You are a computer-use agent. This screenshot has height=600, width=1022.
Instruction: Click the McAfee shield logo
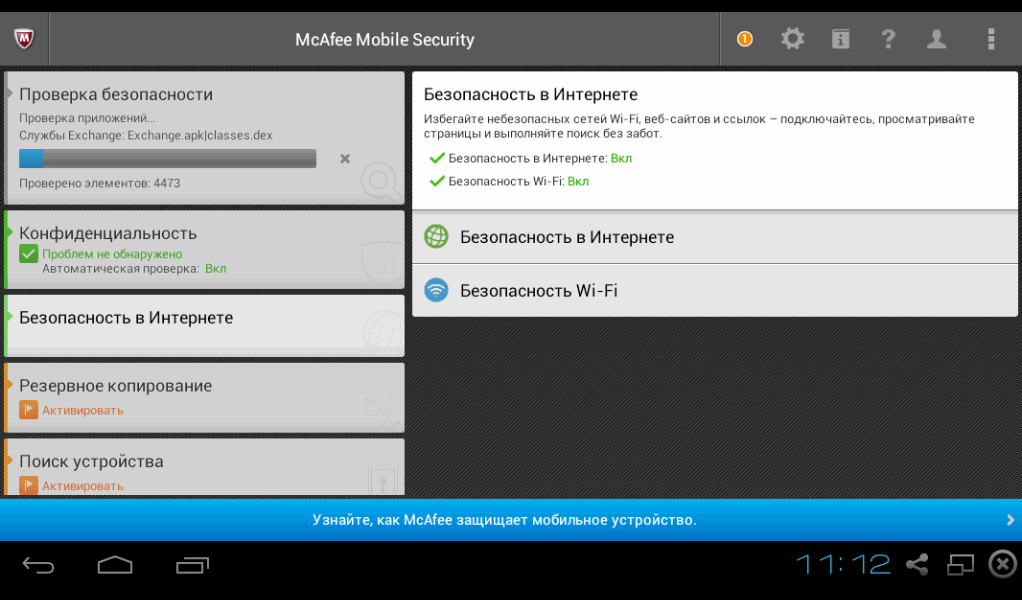pyautogui.click(x=24, y=38)
